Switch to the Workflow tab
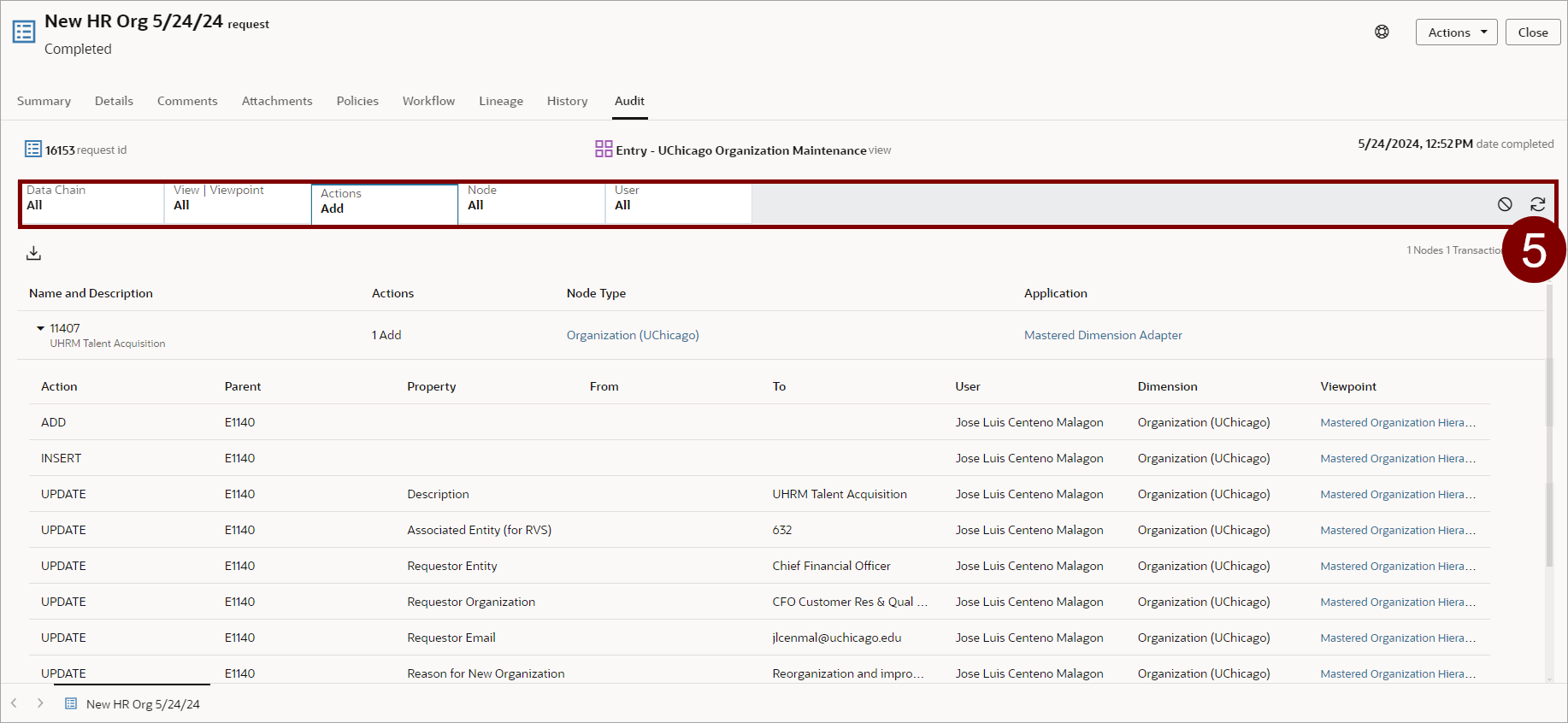The image size is (1568, 723). [428, 101]
